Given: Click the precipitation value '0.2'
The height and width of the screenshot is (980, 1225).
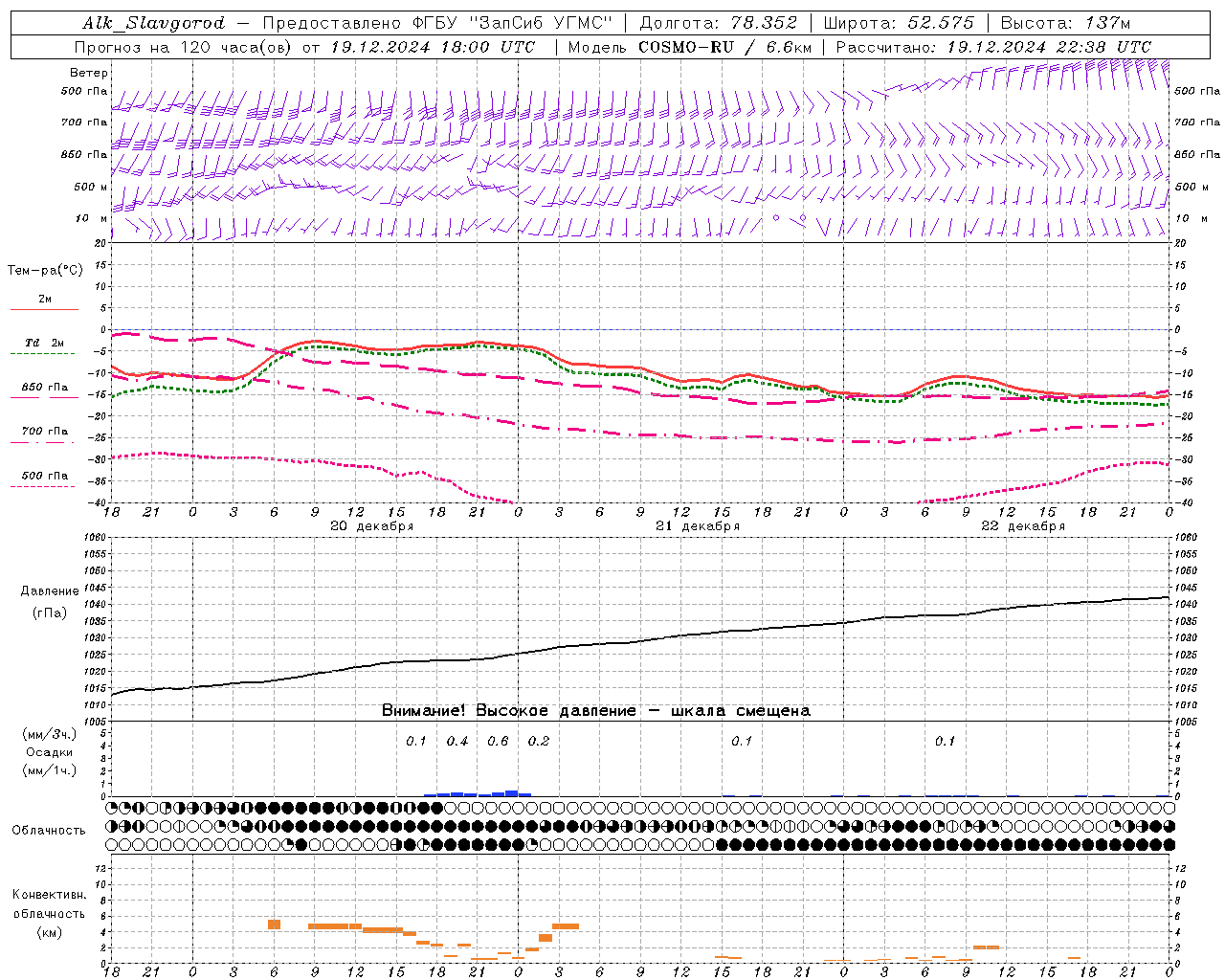Looking at the screenshot, I should (x=539, y=742).
